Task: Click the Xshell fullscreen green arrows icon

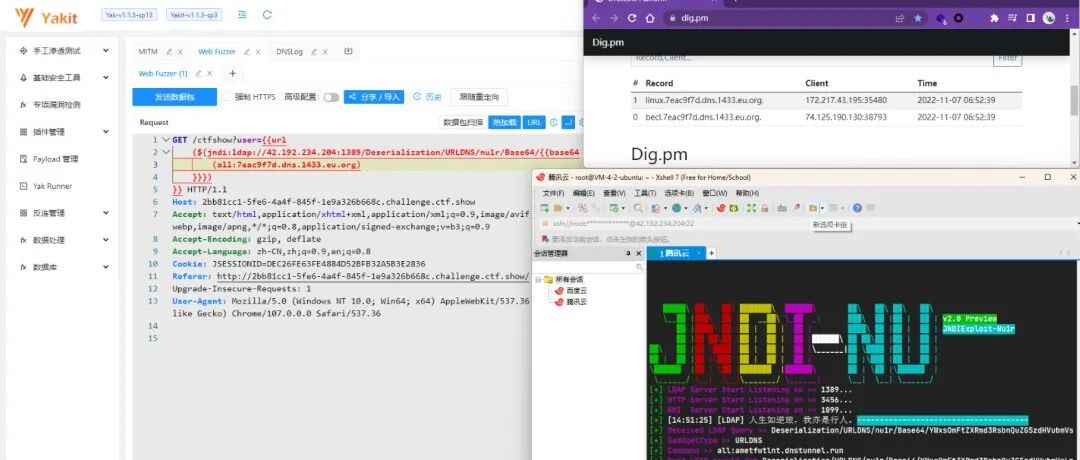Action: 751,208
